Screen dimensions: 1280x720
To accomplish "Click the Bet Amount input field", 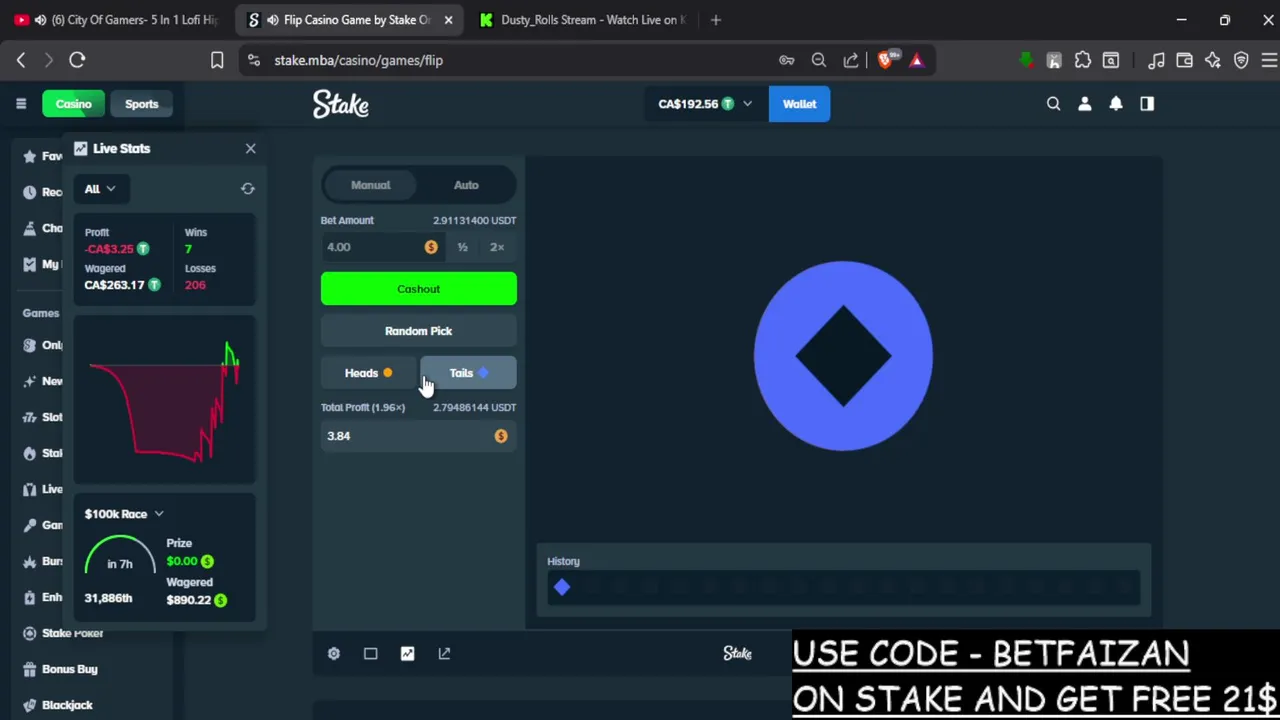I will pos(383,247).
